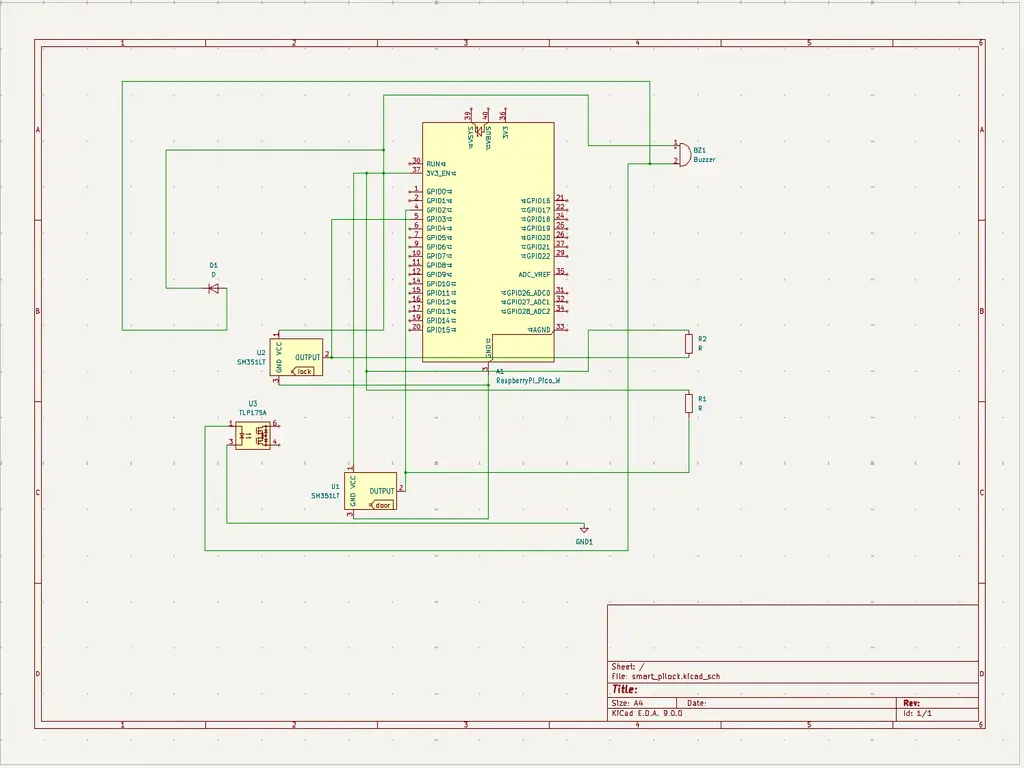The image size is (1024, 768).
Task: Click the 'Id: 1/1' title block text
Action: tap(918, 713)
